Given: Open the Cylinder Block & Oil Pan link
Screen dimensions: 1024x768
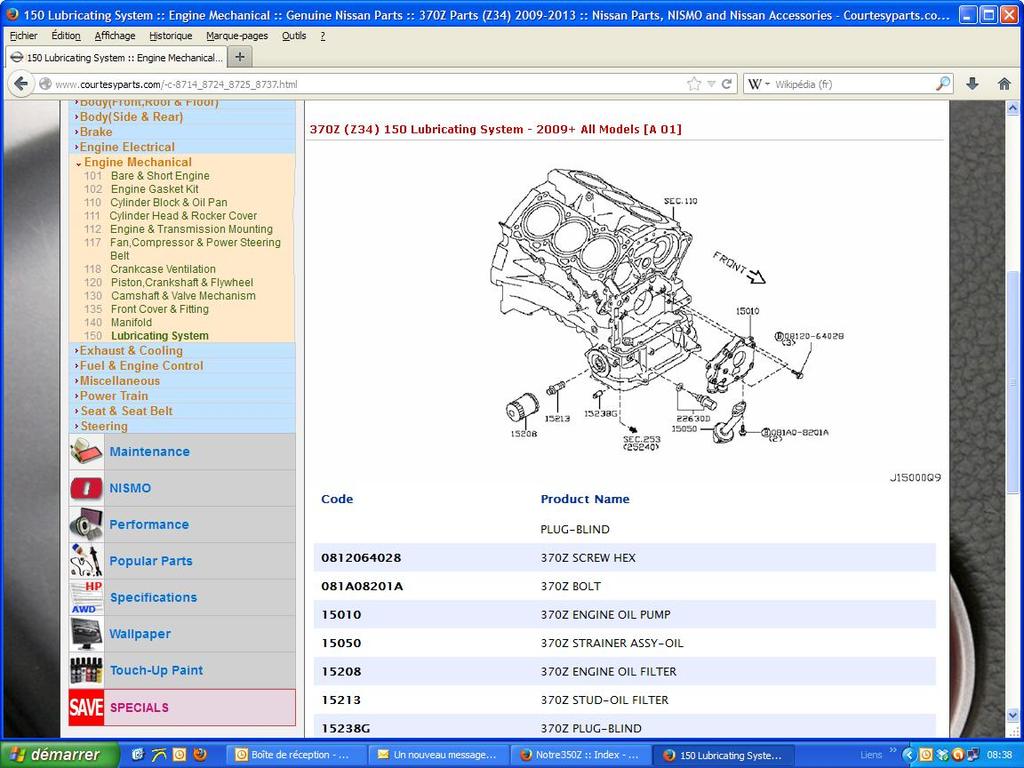Looking at the screenshot, I should (168, 202).
